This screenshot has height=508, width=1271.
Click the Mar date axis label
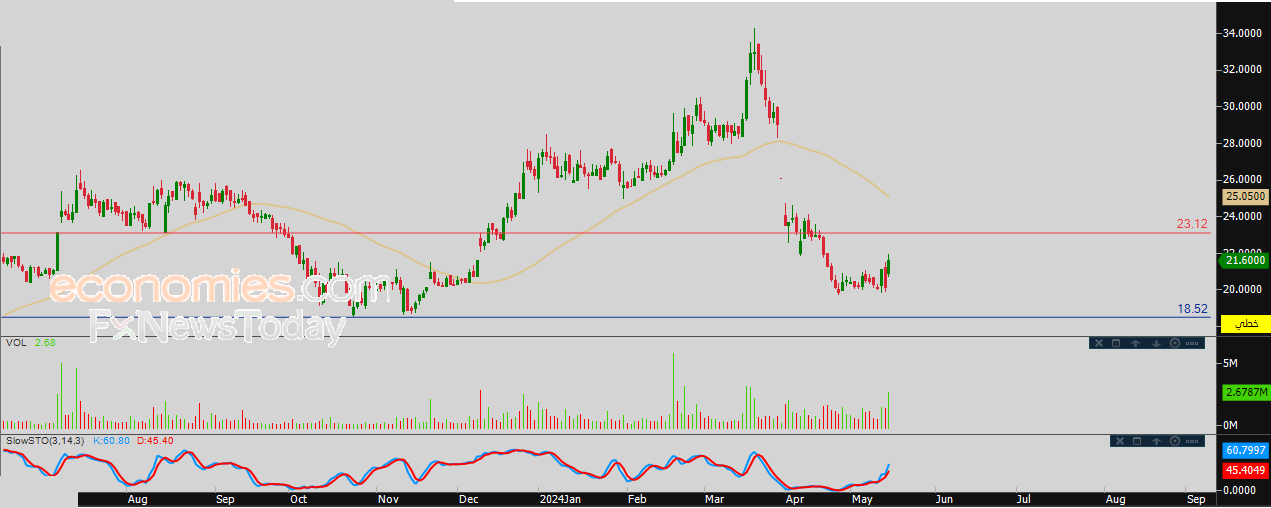coord(714,498)
